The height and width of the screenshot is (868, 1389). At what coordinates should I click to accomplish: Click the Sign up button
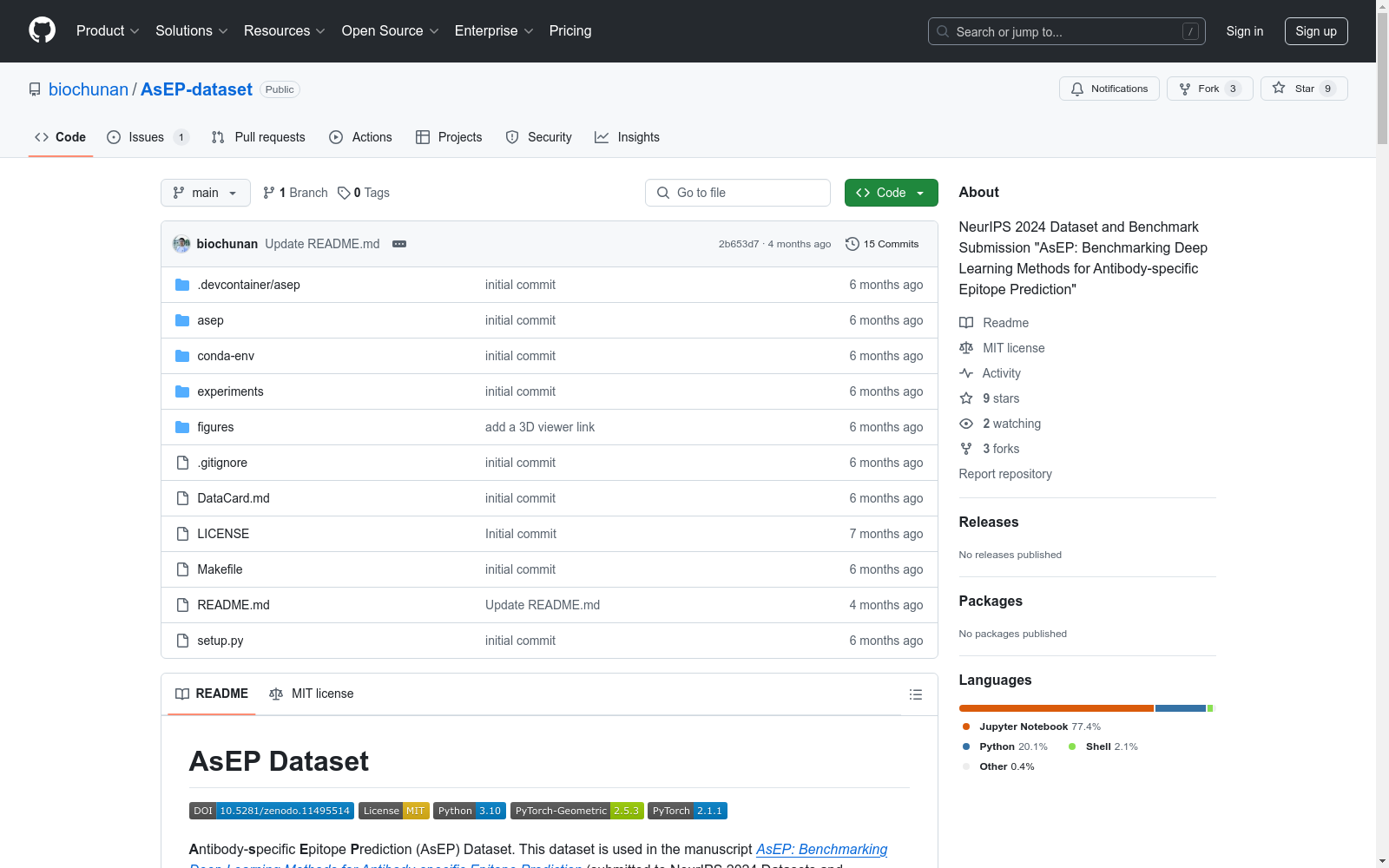(x=1316, y=31)
